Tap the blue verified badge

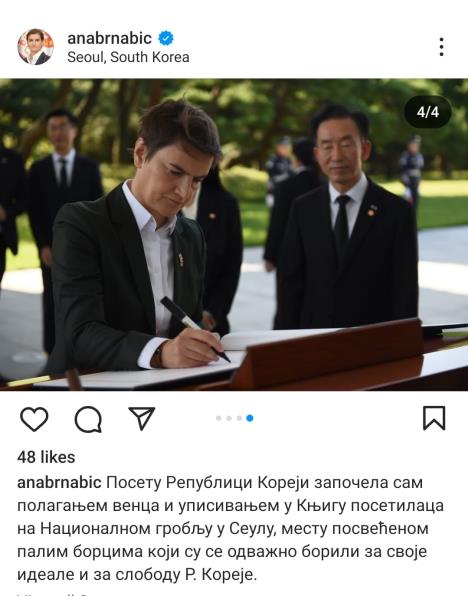coord(166,38)
